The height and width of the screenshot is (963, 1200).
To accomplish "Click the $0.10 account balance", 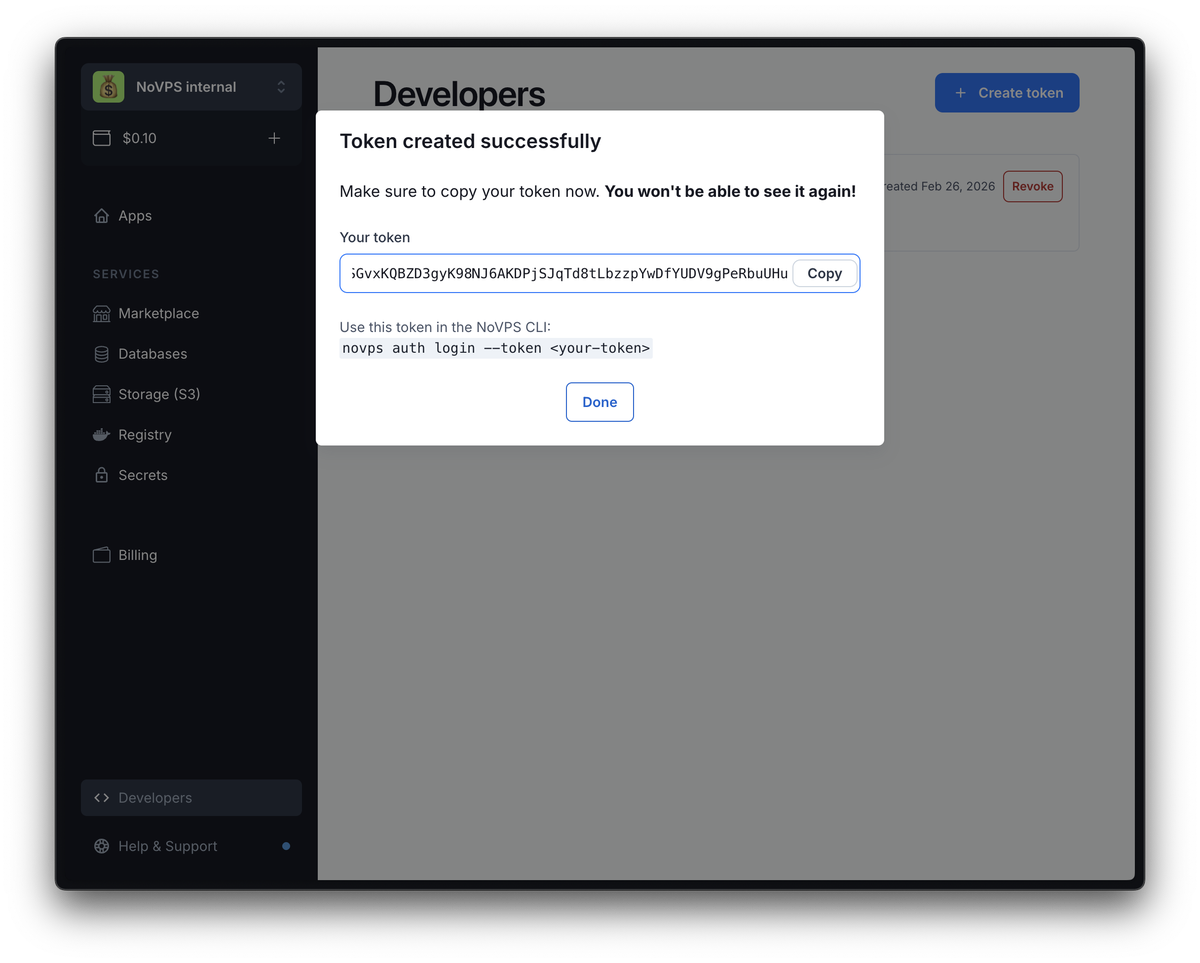I will (x=139, y=139).
